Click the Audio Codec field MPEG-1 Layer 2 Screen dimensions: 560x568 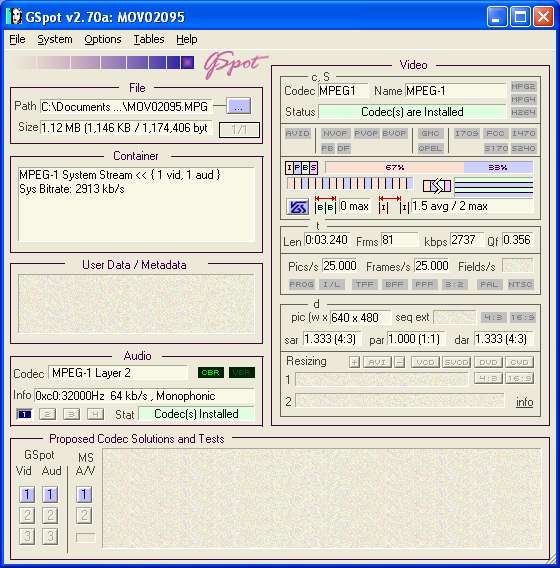(x=118, y=373)
